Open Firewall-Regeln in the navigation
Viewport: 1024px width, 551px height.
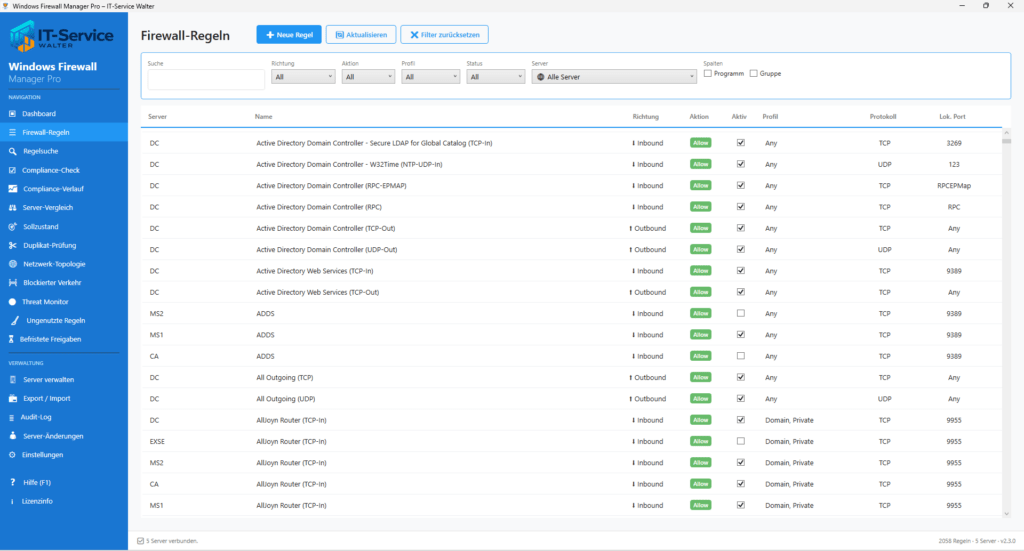pyautogui.click(x=64, y=132)
